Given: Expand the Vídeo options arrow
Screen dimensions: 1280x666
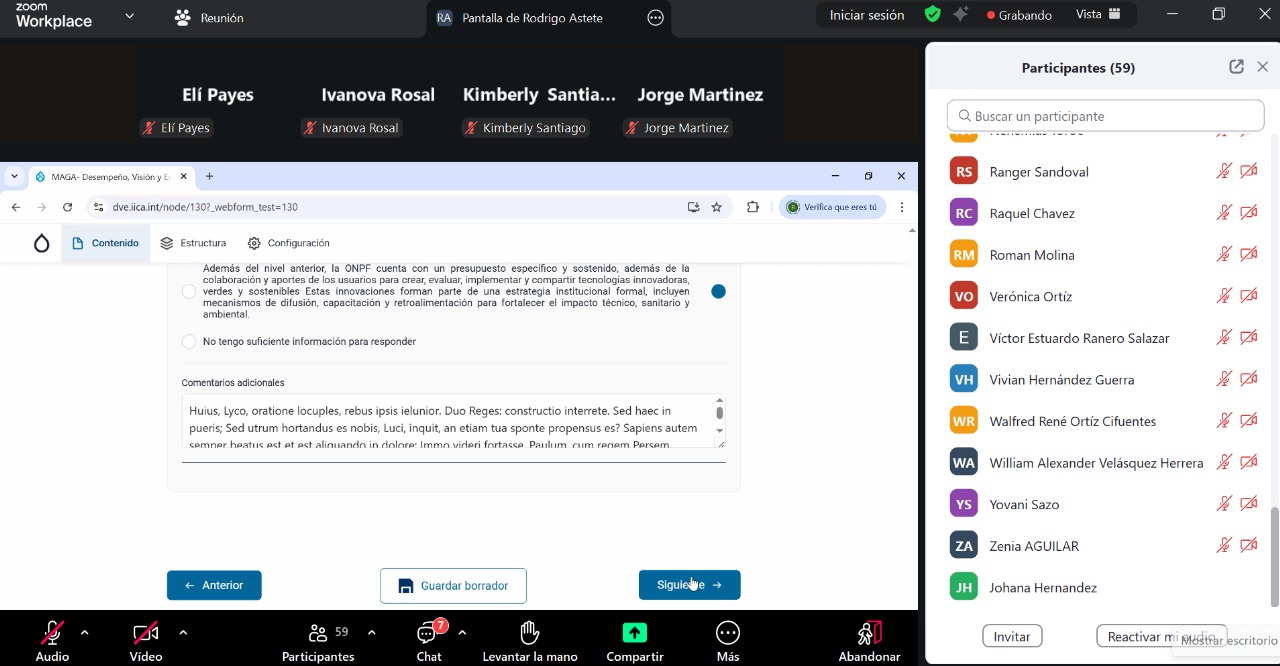Looking at the screenshot, I should coord(183,632).
